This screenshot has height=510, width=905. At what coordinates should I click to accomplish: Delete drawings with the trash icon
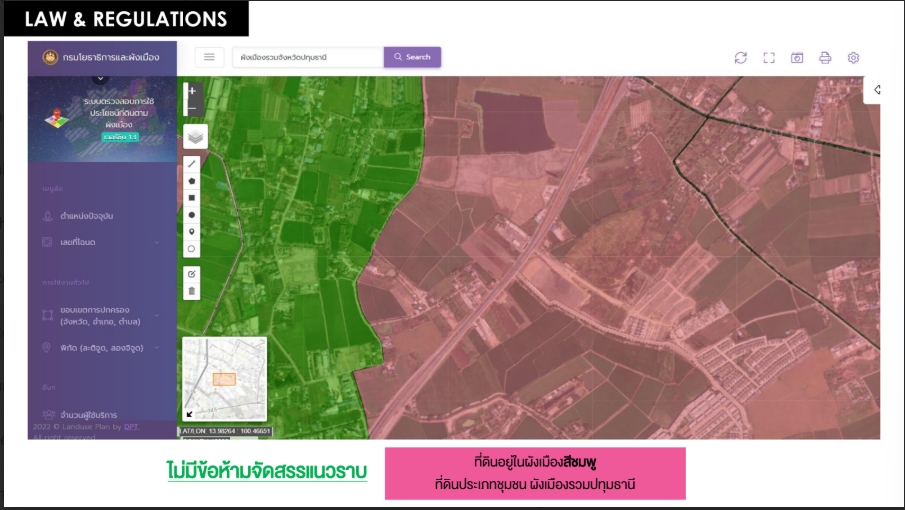click(x=192, y=291)
